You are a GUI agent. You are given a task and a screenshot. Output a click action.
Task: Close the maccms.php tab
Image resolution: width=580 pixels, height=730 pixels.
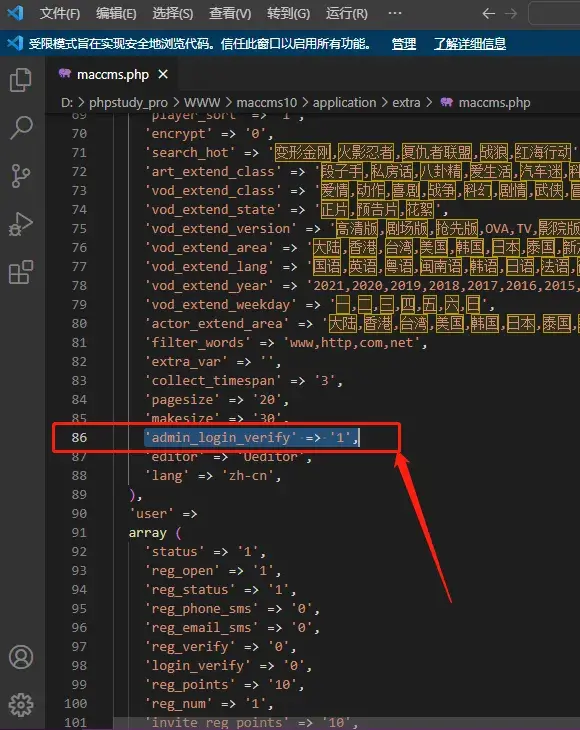click(163, 74)
